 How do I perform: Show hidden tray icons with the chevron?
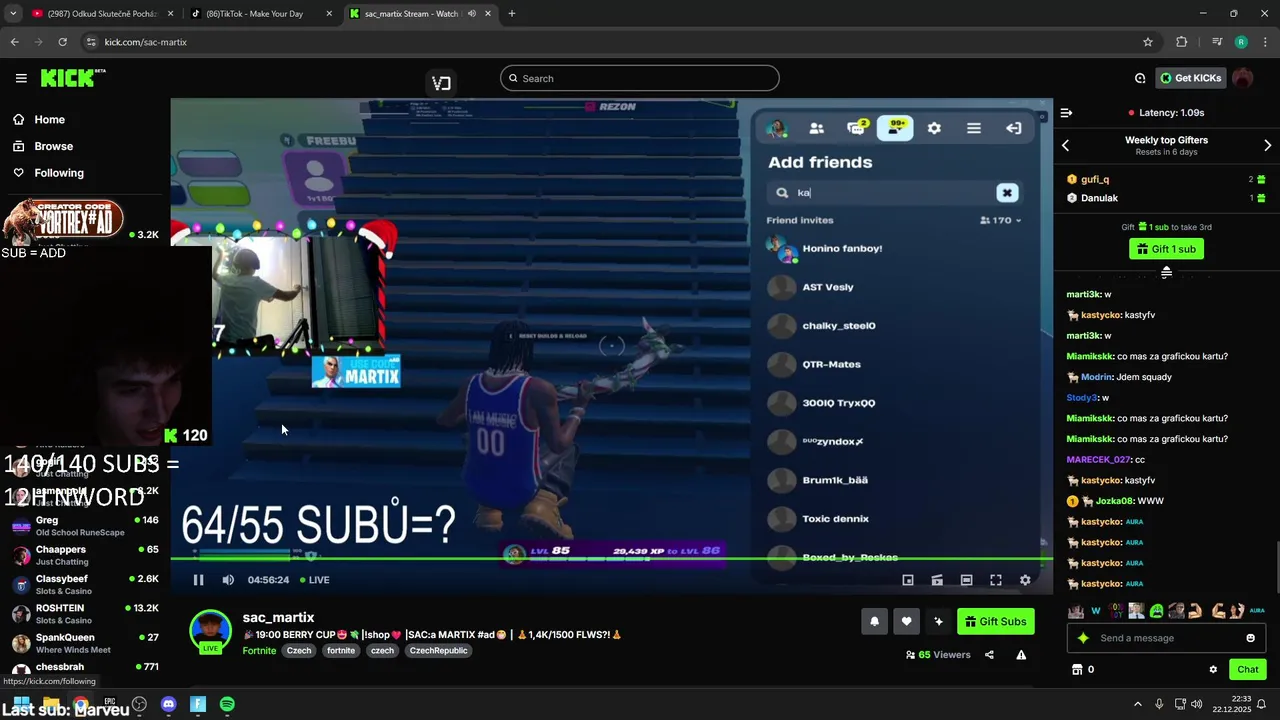[1137, 704]
